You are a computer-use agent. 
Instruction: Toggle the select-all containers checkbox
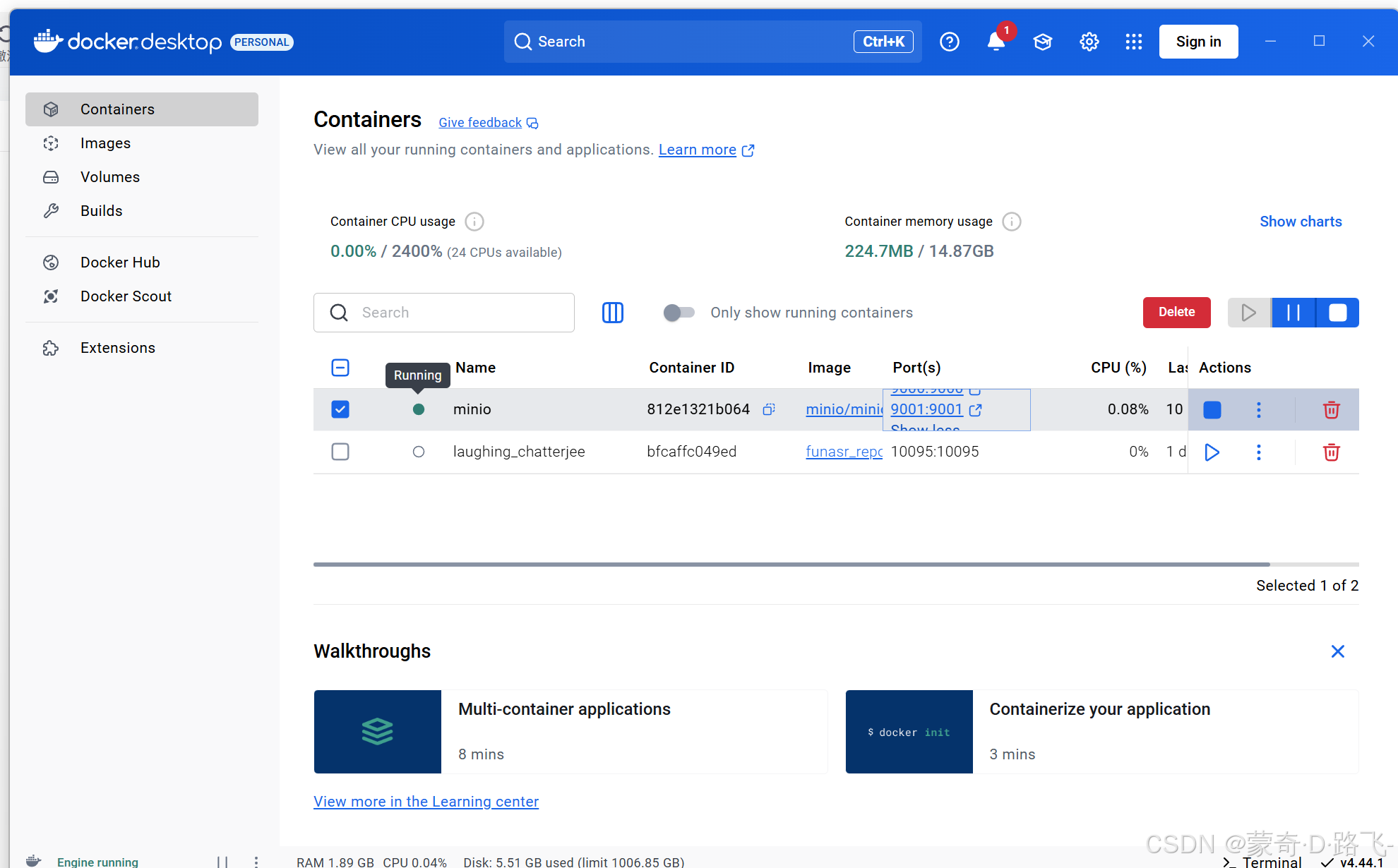point(340,368)
